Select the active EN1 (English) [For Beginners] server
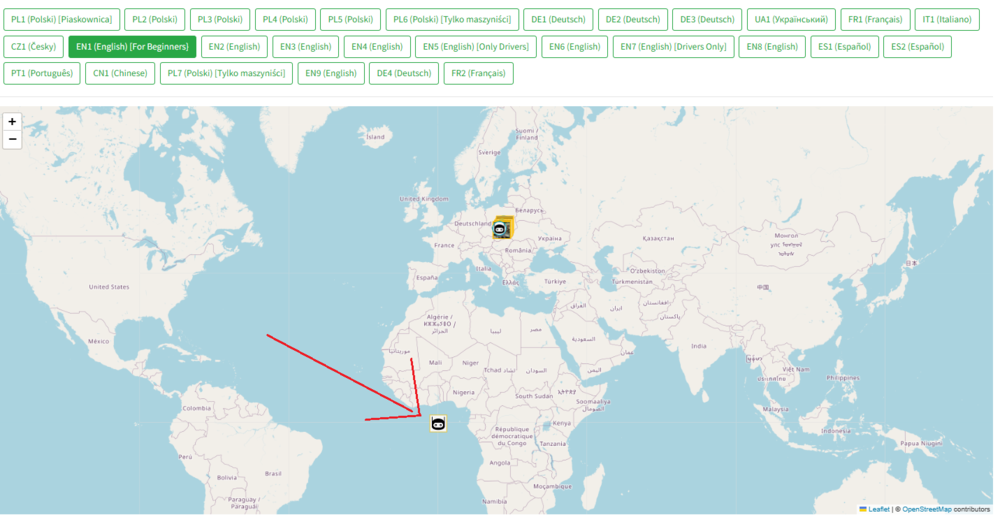The height and width of the screenshot is (515, 1000). tap(132, 46)
